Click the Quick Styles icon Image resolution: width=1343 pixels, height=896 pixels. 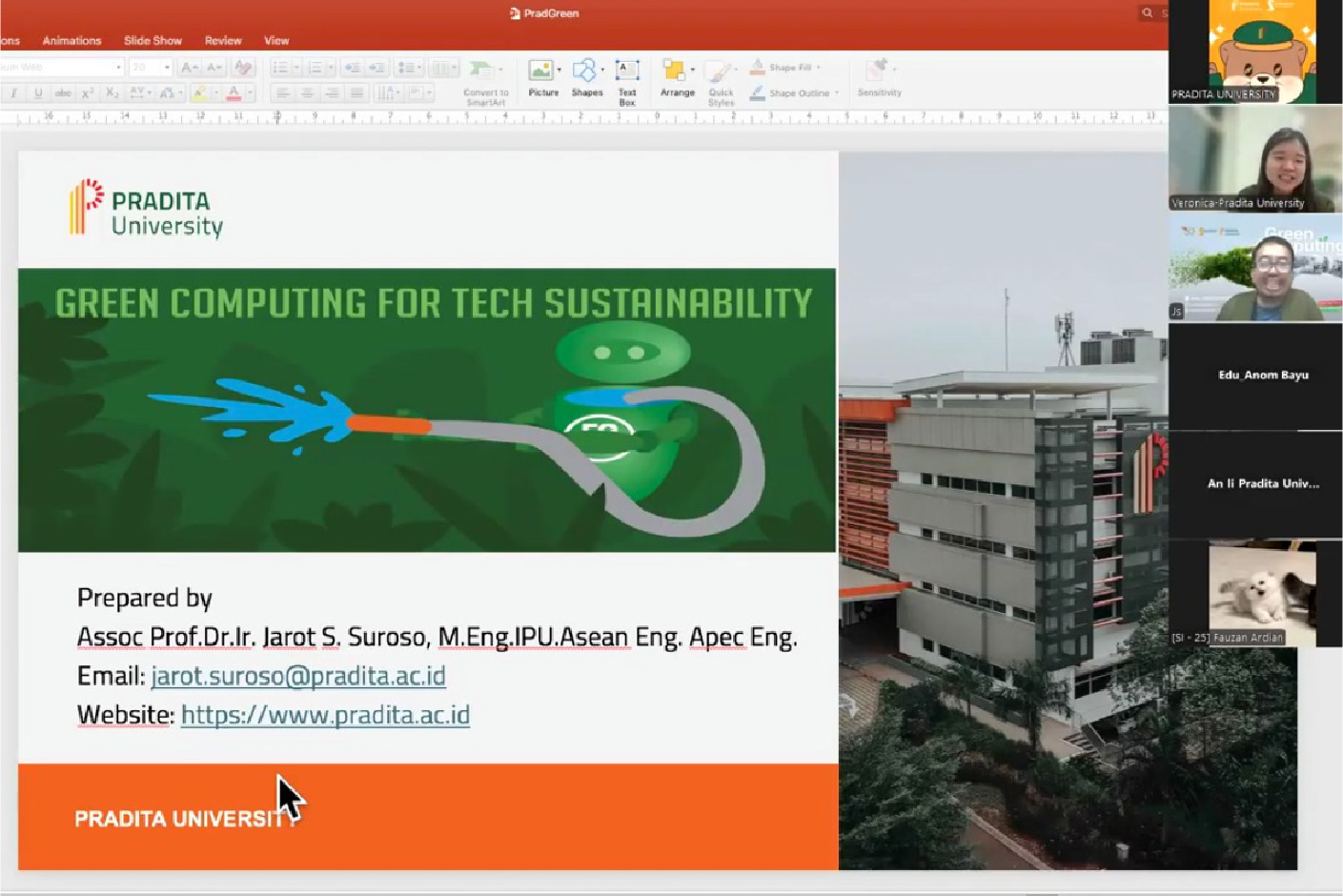coord(721,74)
